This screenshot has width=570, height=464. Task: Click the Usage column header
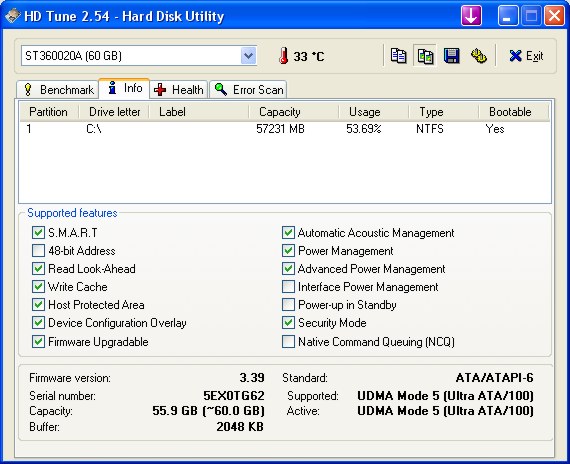tap(374, 112)
